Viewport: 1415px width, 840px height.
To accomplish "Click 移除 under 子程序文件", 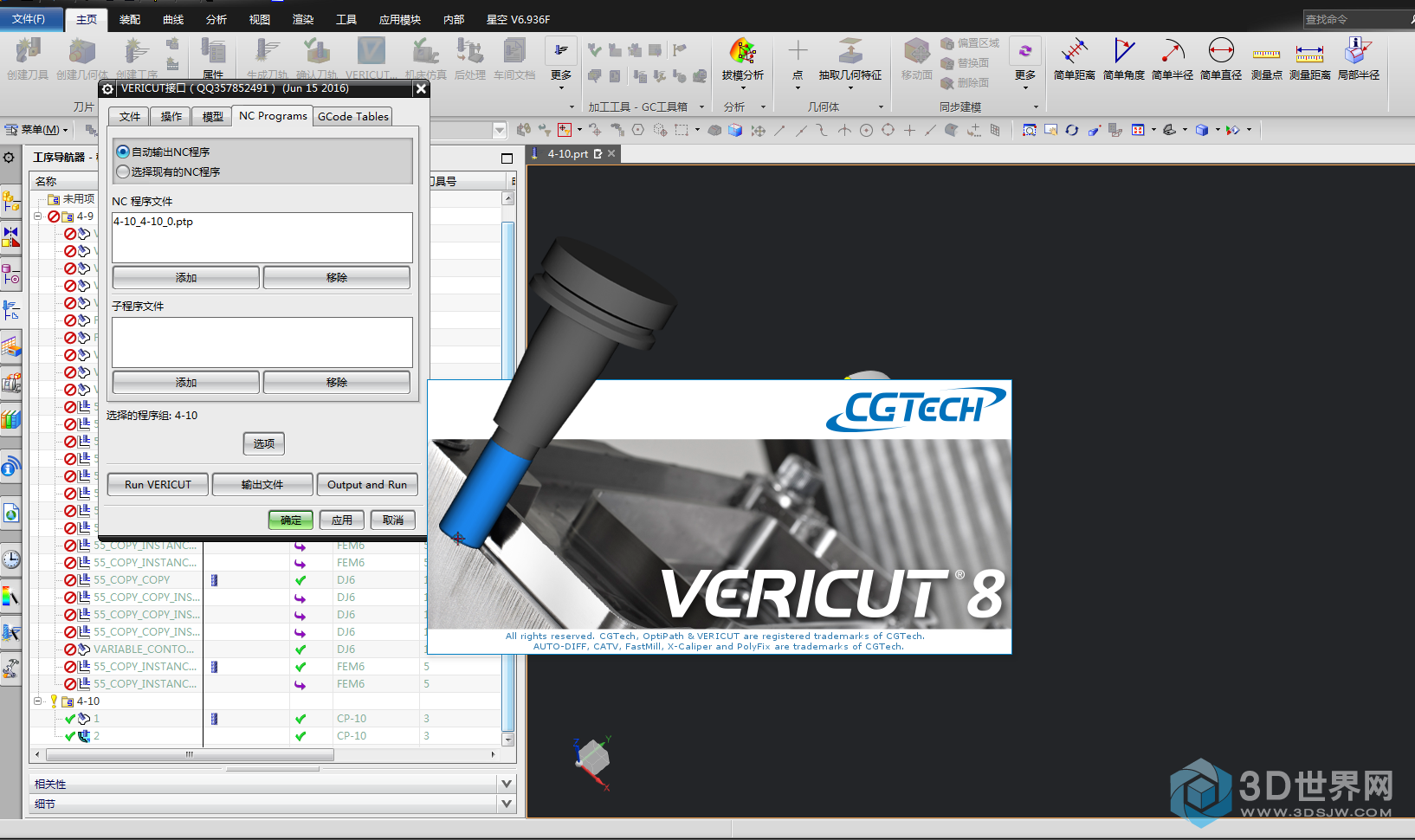I will coord(337,382).
